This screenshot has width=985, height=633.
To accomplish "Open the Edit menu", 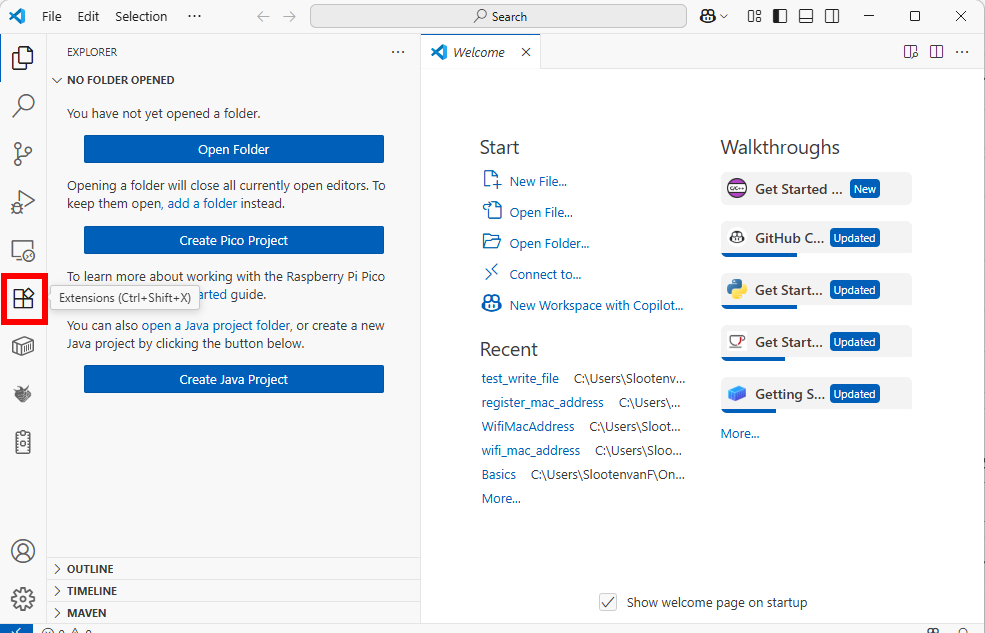I will [88, 16].
